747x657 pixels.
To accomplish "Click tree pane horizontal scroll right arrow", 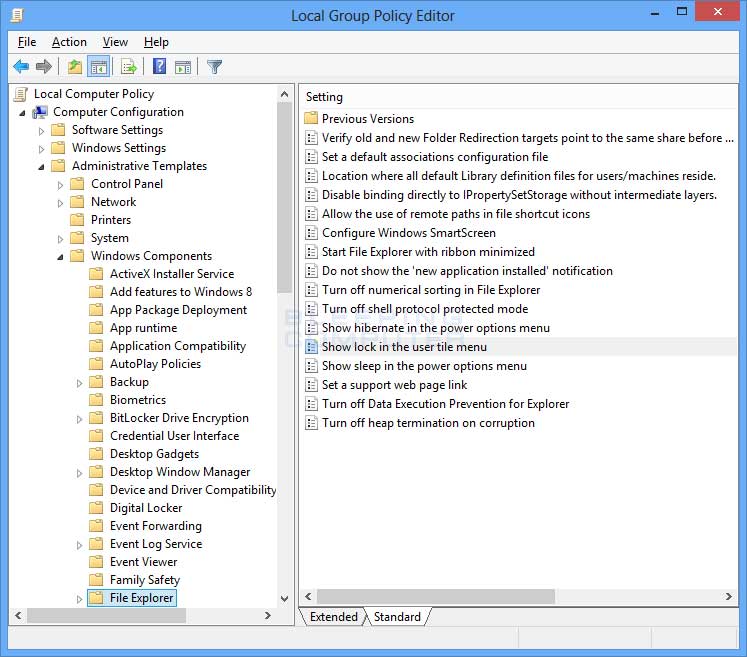I will pos(268,616).
